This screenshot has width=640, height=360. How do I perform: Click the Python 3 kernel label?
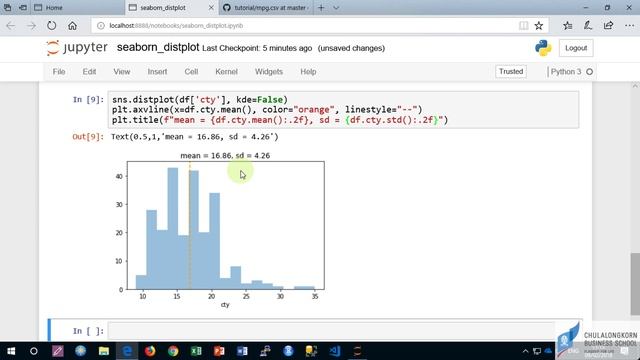[x=566, y=72]
